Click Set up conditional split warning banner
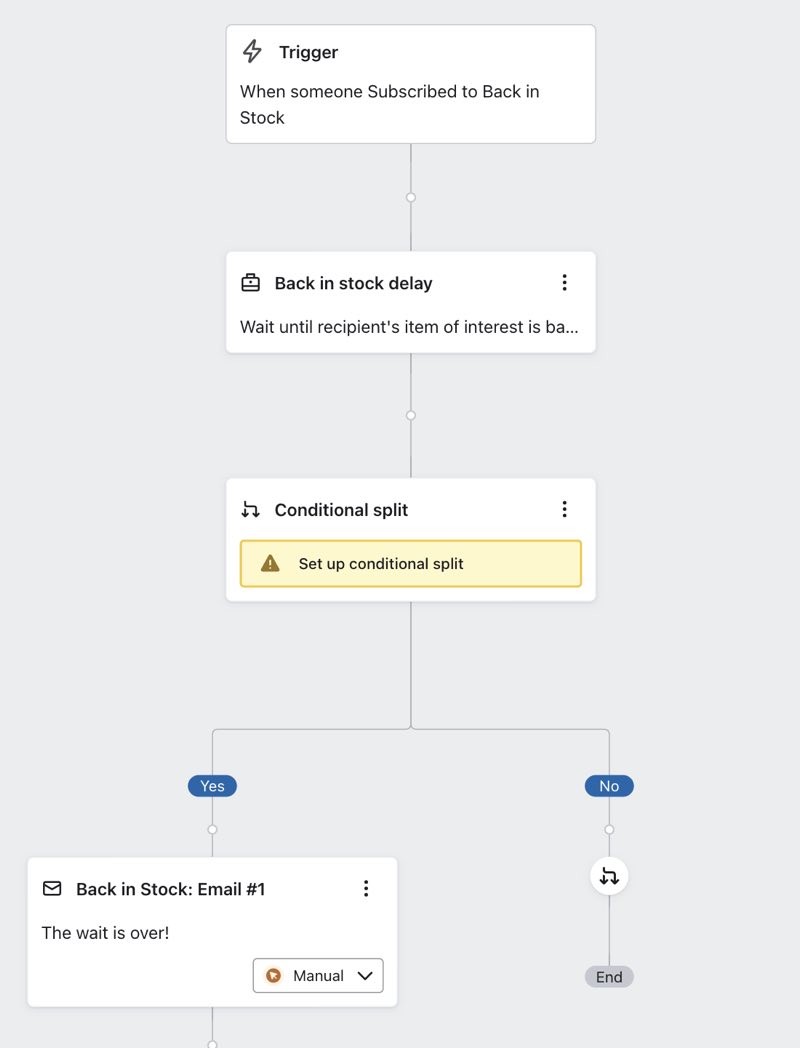Viewport: 800px width, 1048px height. tap(410, 564)
